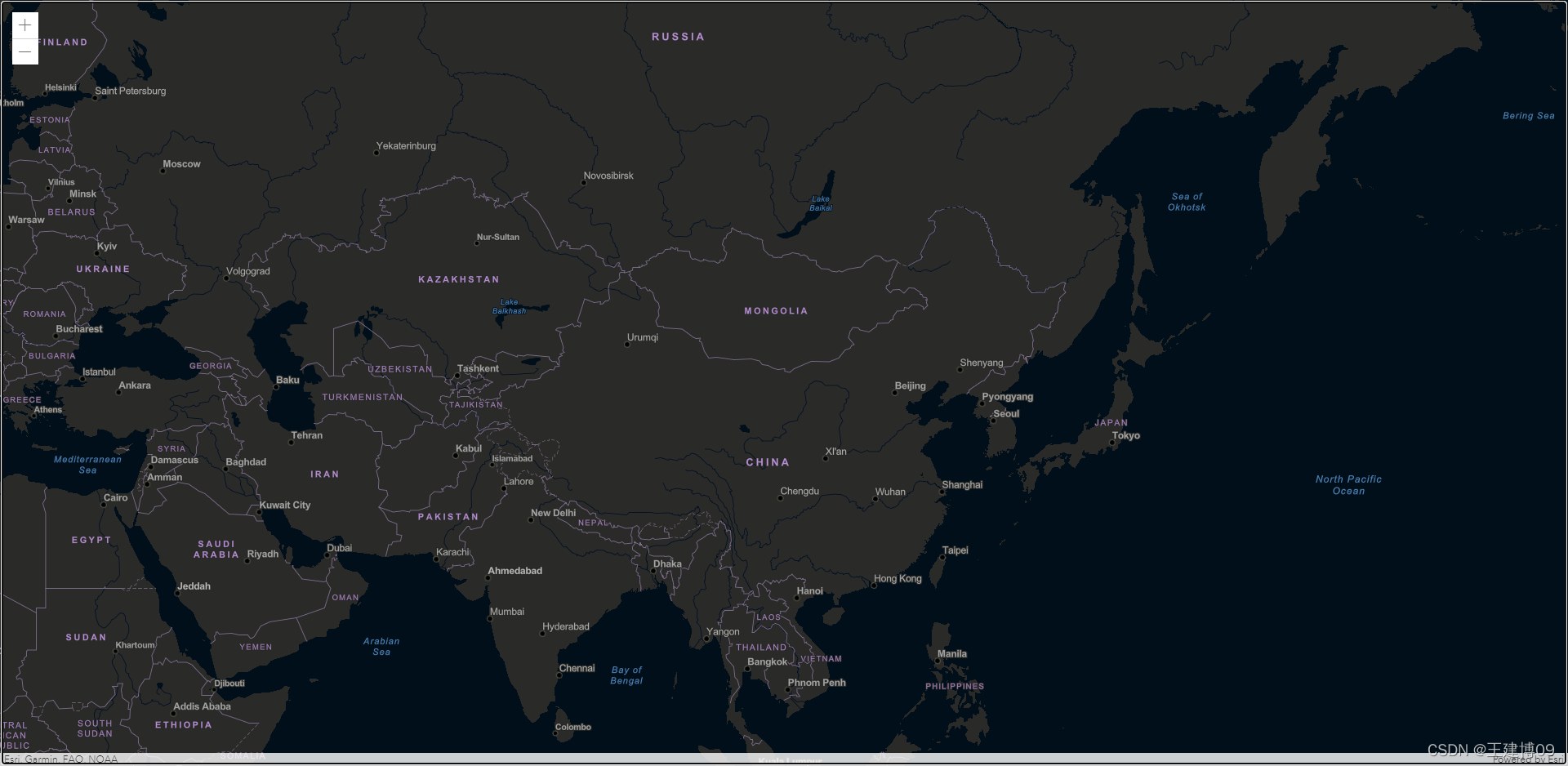Select the Phnom Penh city label
Screen dimensions: 1568x766
point(817,684)
